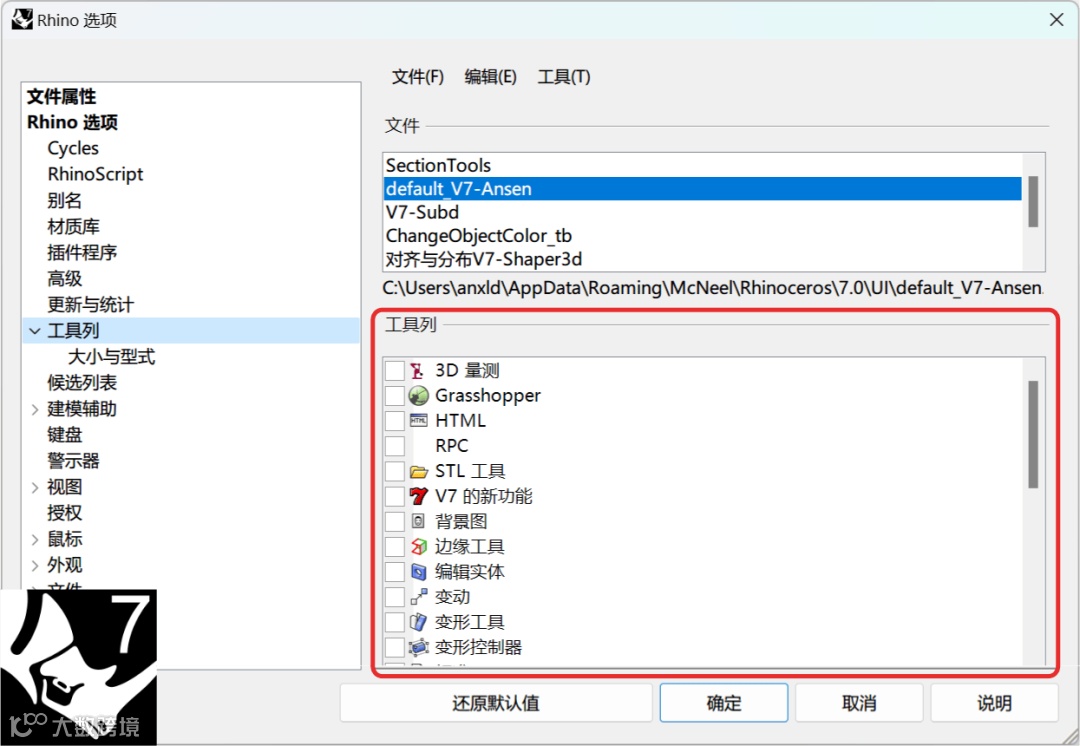
Task: Enable the V7 的新功能 checkbox
Action: tap(395, 496)
